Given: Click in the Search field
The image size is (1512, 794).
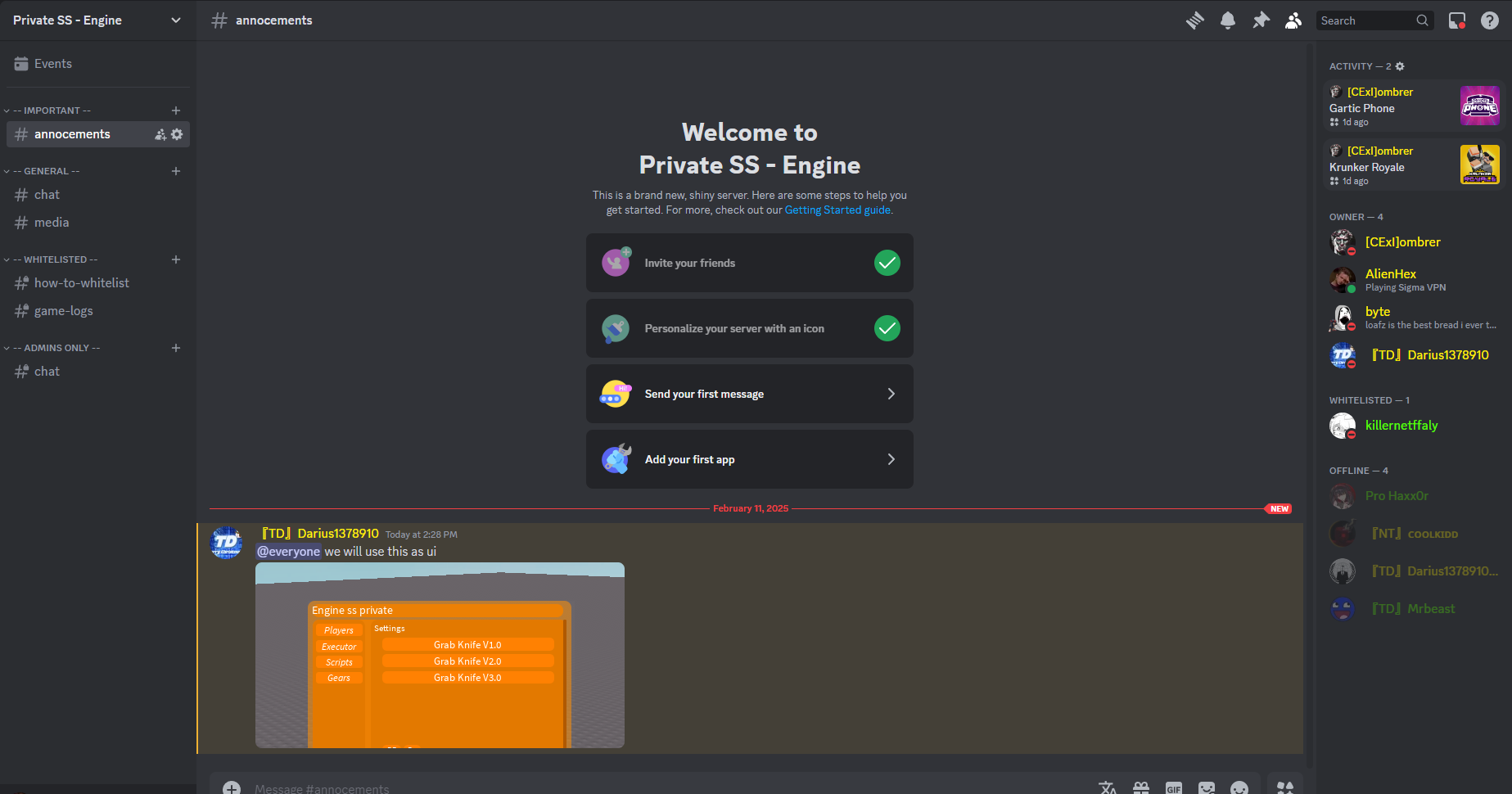Looking at the screenshot, I should click(1365, 20).
